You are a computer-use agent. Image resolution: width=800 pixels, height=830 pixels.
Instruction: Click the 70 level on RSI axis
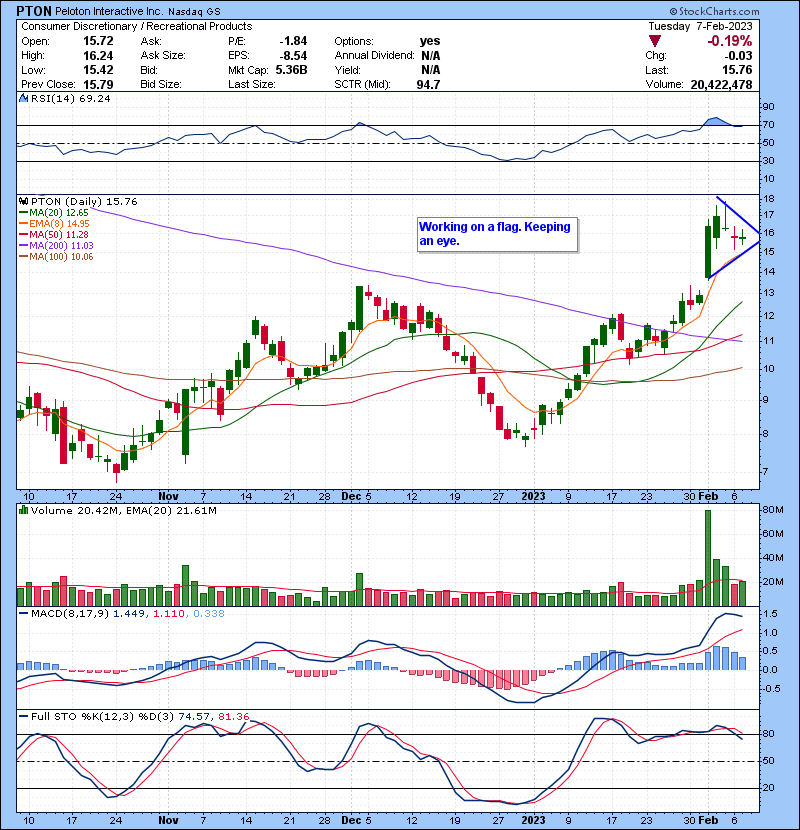tap(768, 125)
